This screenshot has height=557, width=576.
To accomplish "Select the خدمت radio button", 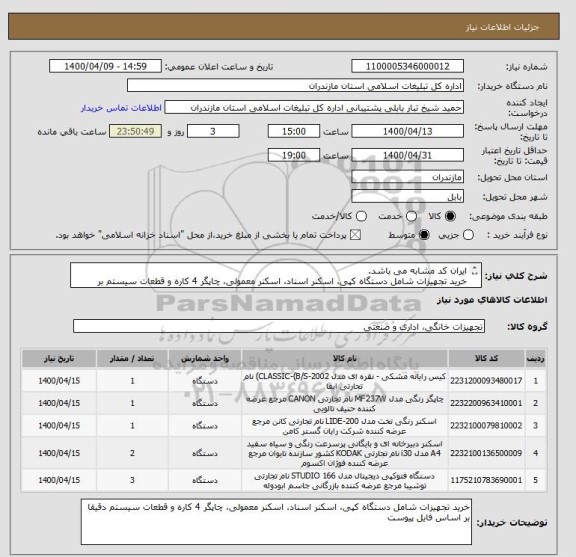I will point(411,216).
